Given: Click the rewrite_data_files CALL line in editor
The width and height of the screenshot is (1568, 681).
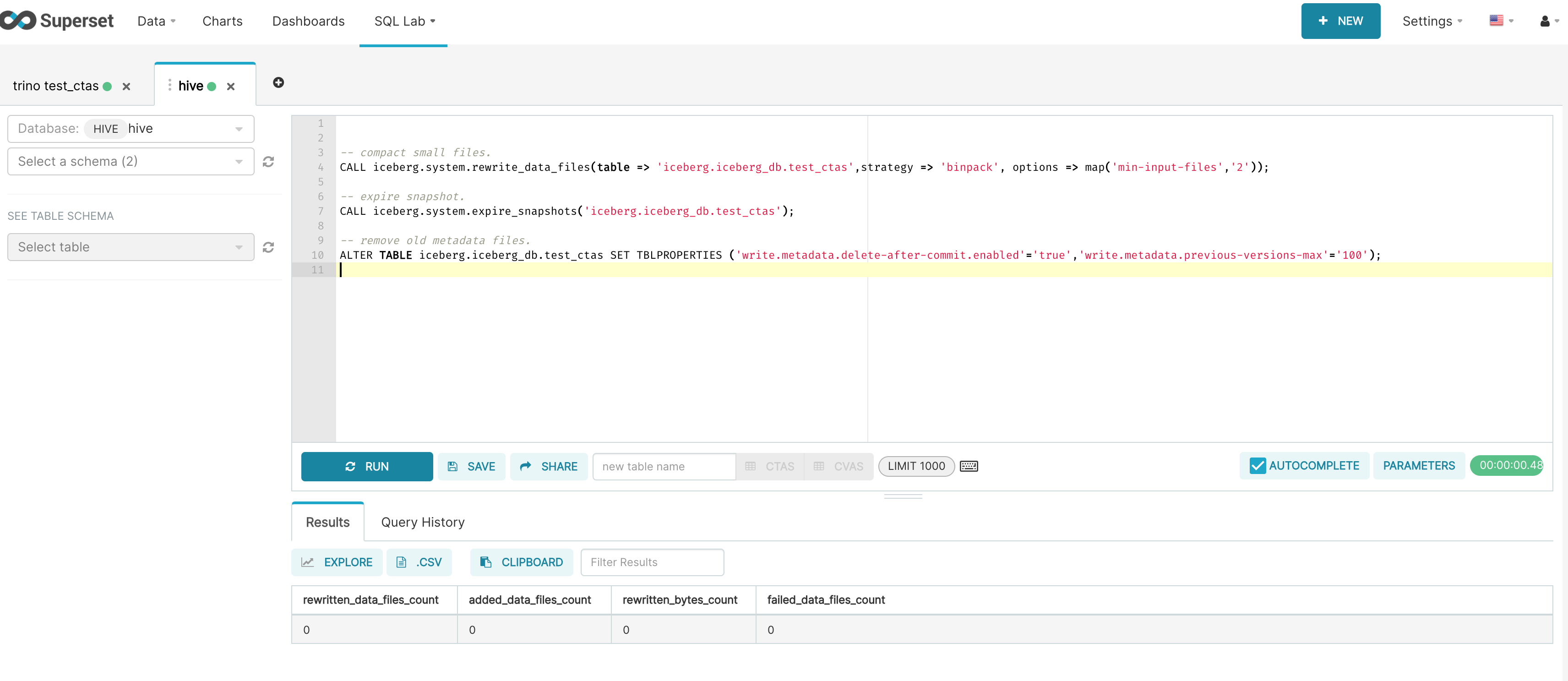Looking at the screenshot, I should 804,167.
